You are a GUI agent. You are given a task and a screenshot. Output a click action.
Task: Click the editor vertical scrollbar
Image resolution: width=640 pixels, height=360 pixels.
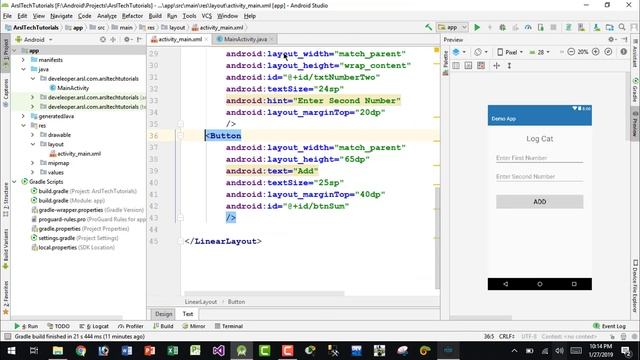coord(437,237)
